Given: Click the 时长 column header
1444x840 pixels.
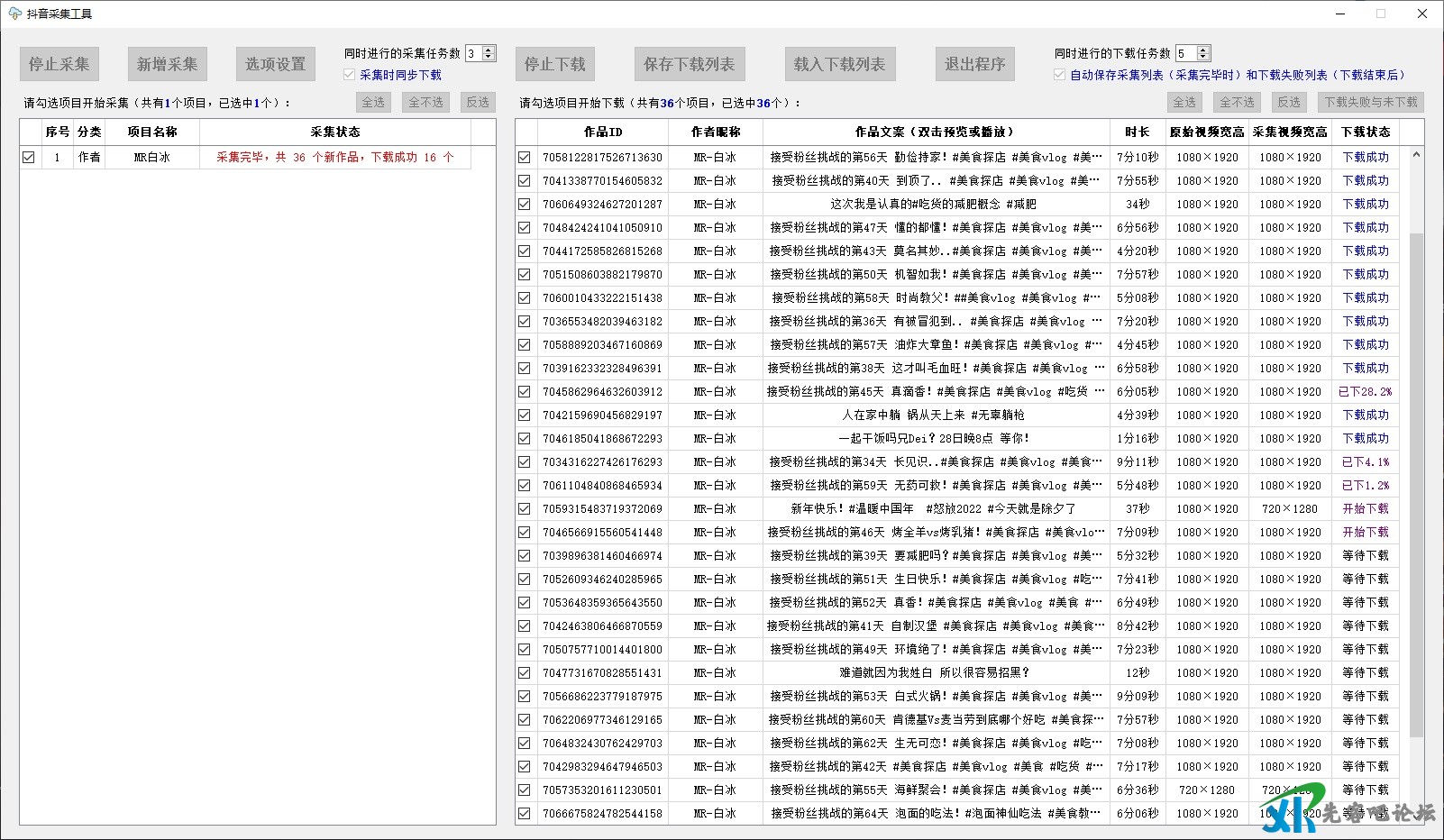Looking at the screenshot, I should pos(1138,132).
